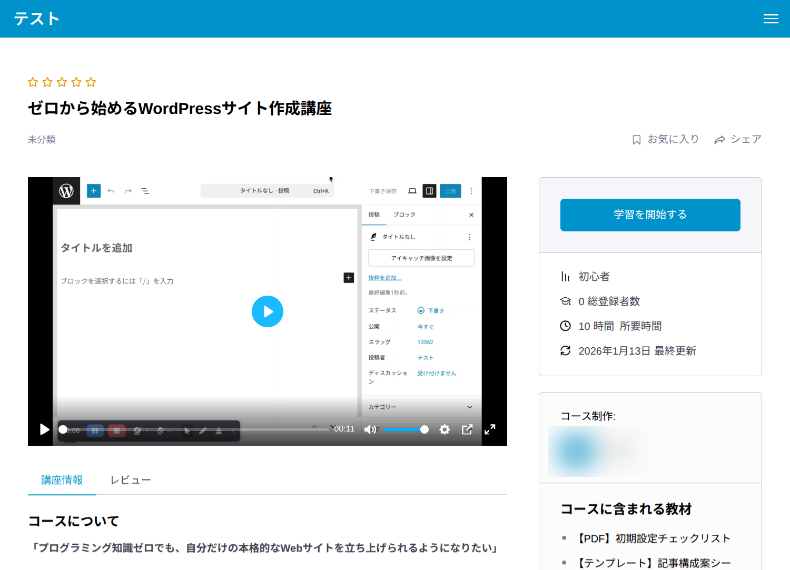Click the シェア share button
Viewport: 790px width, 570px height.
click(738, 139)
